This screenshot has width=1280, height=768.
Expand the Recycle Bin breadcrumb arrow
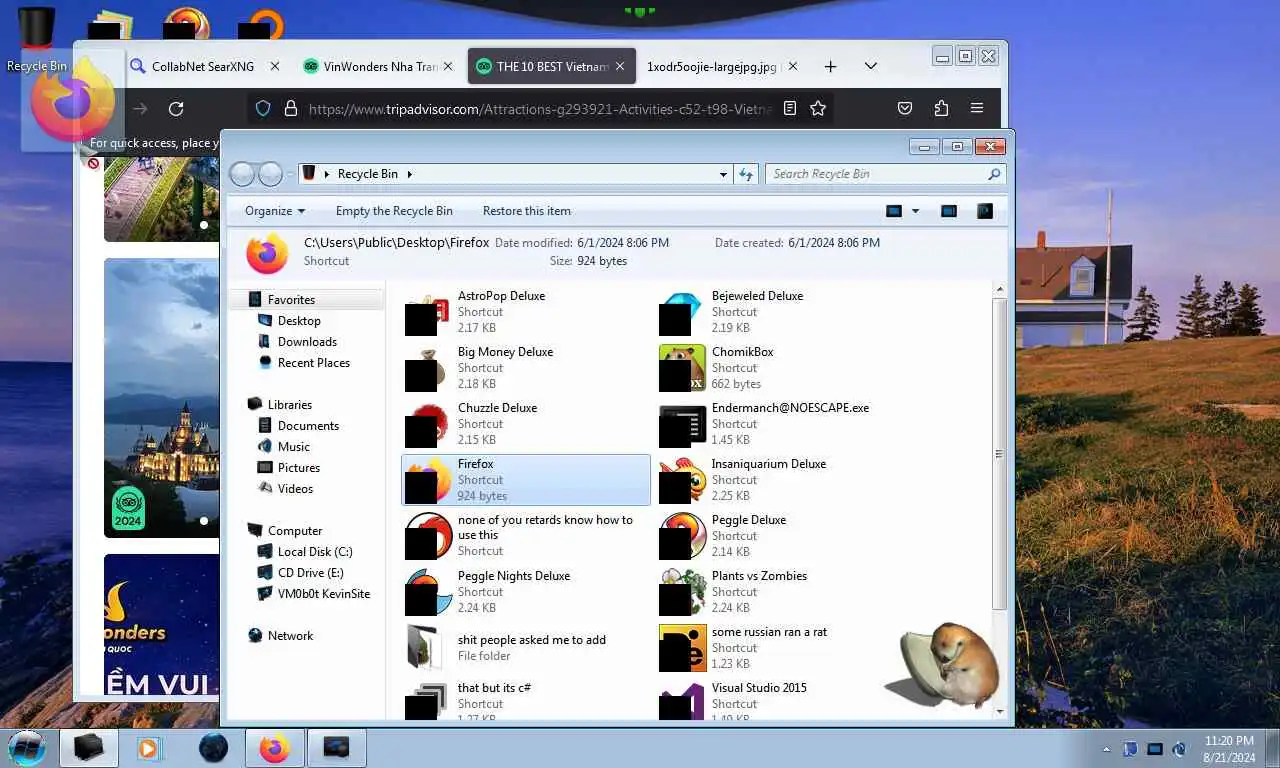tap(410, 174)
